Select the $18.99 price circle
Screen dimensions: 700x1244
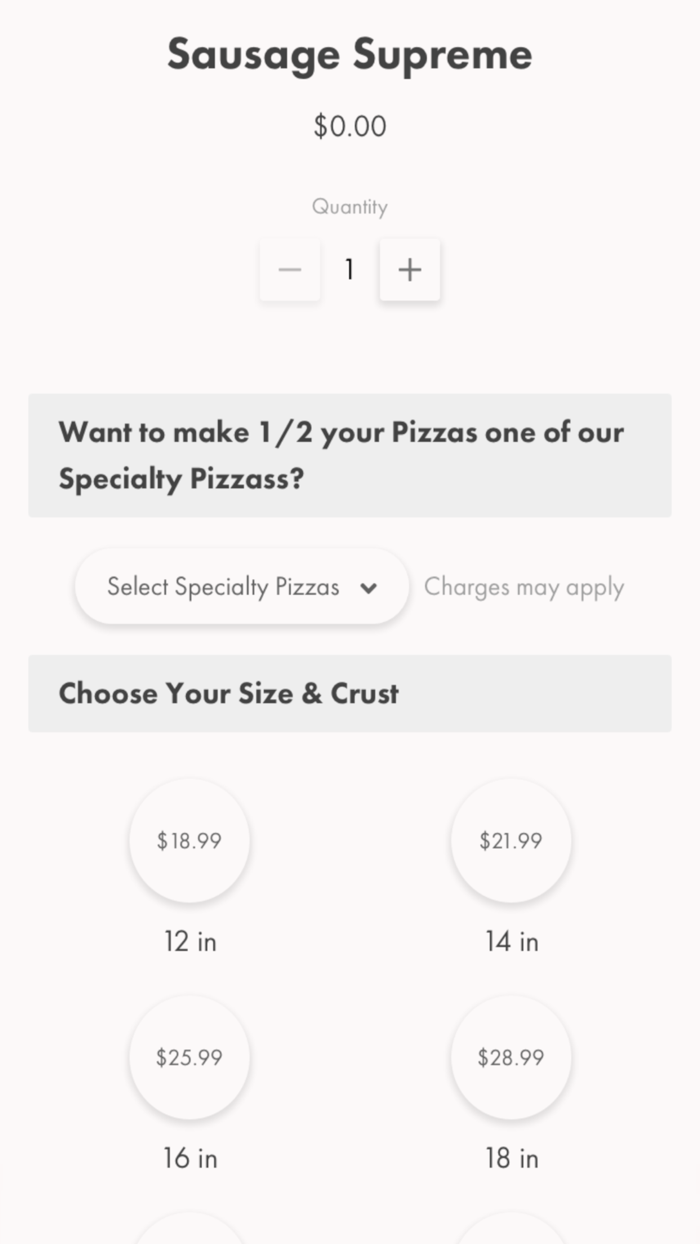tap(189, 840)
